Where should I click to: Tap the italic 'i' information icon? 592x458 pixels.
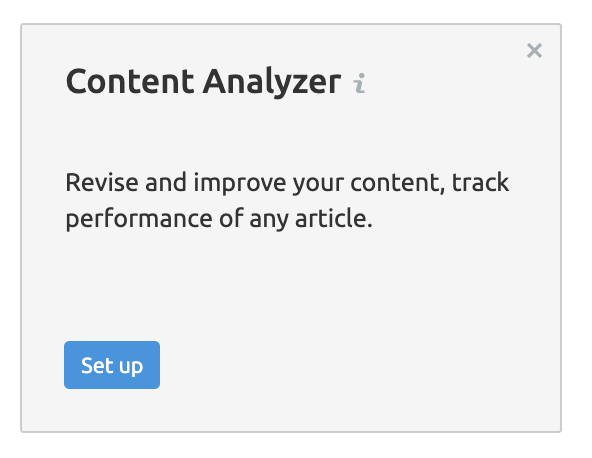tap(359, 83)
